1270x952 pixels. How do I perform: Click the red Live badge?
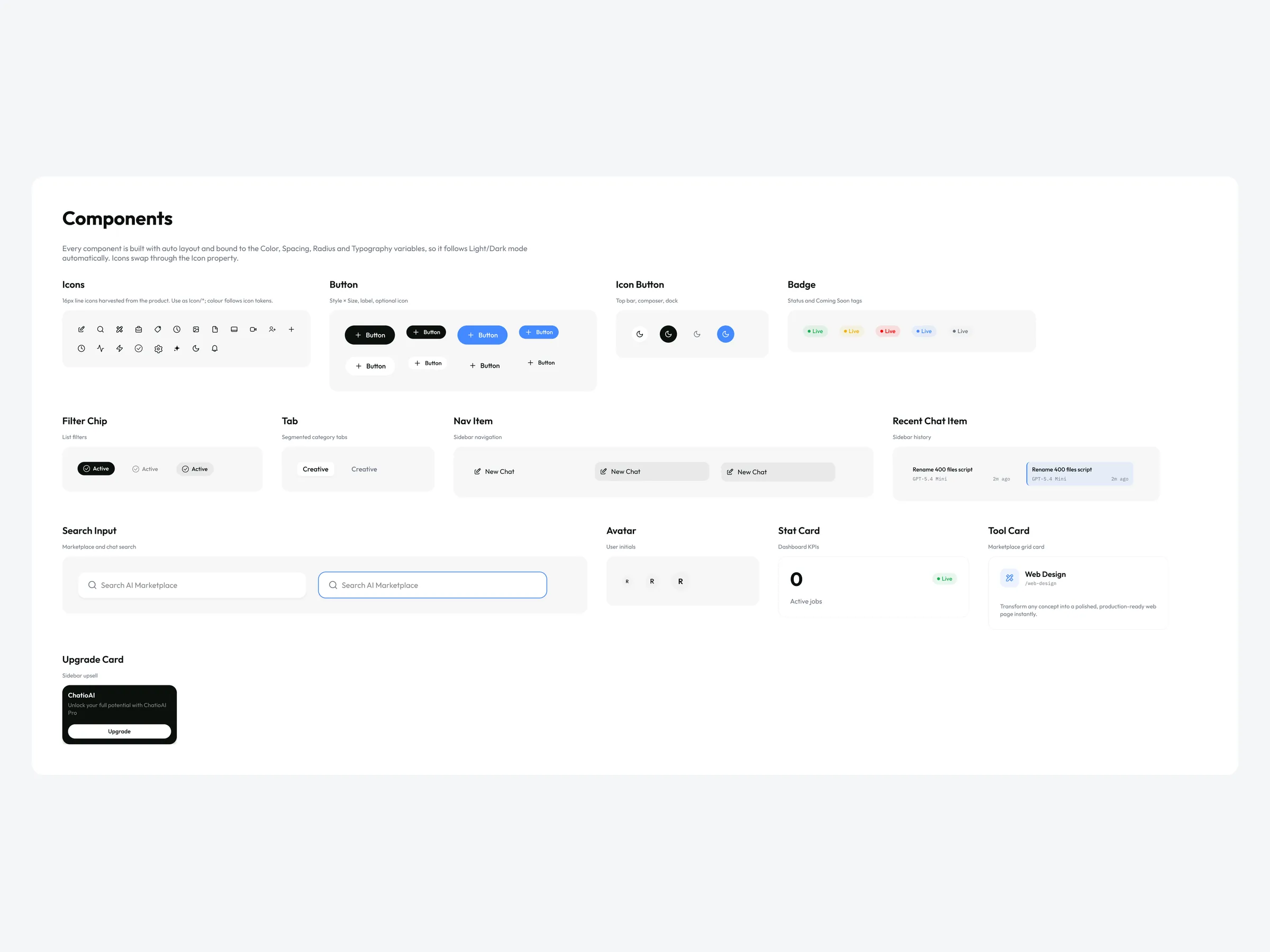[887, 331]
